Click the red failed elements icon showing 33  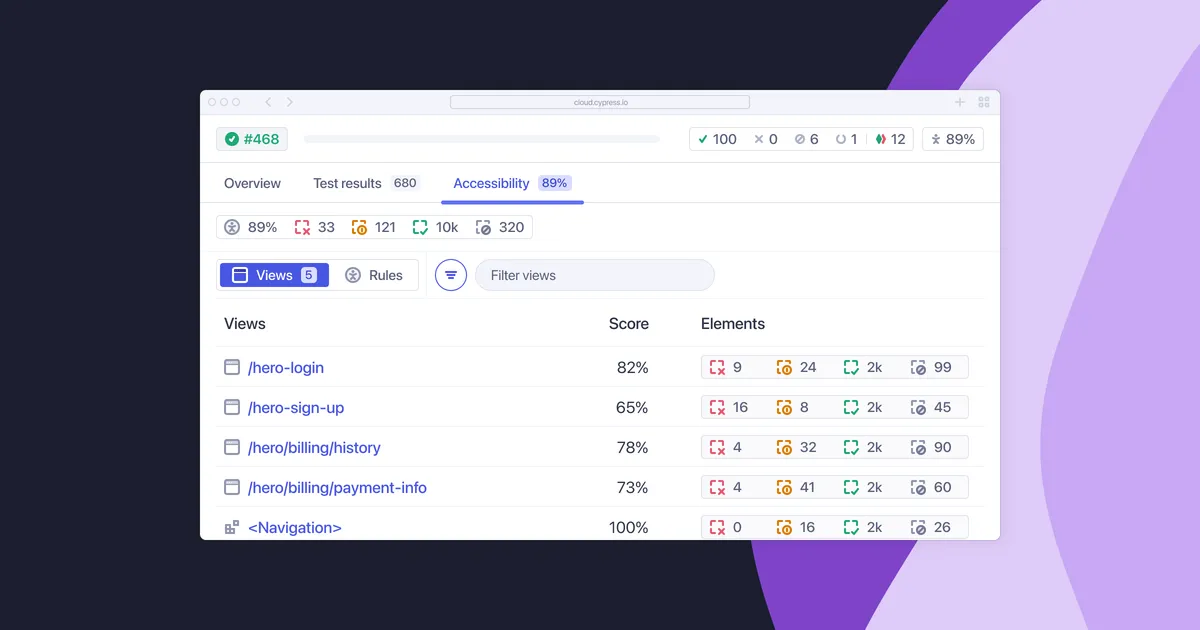click(x=303, y=227)
